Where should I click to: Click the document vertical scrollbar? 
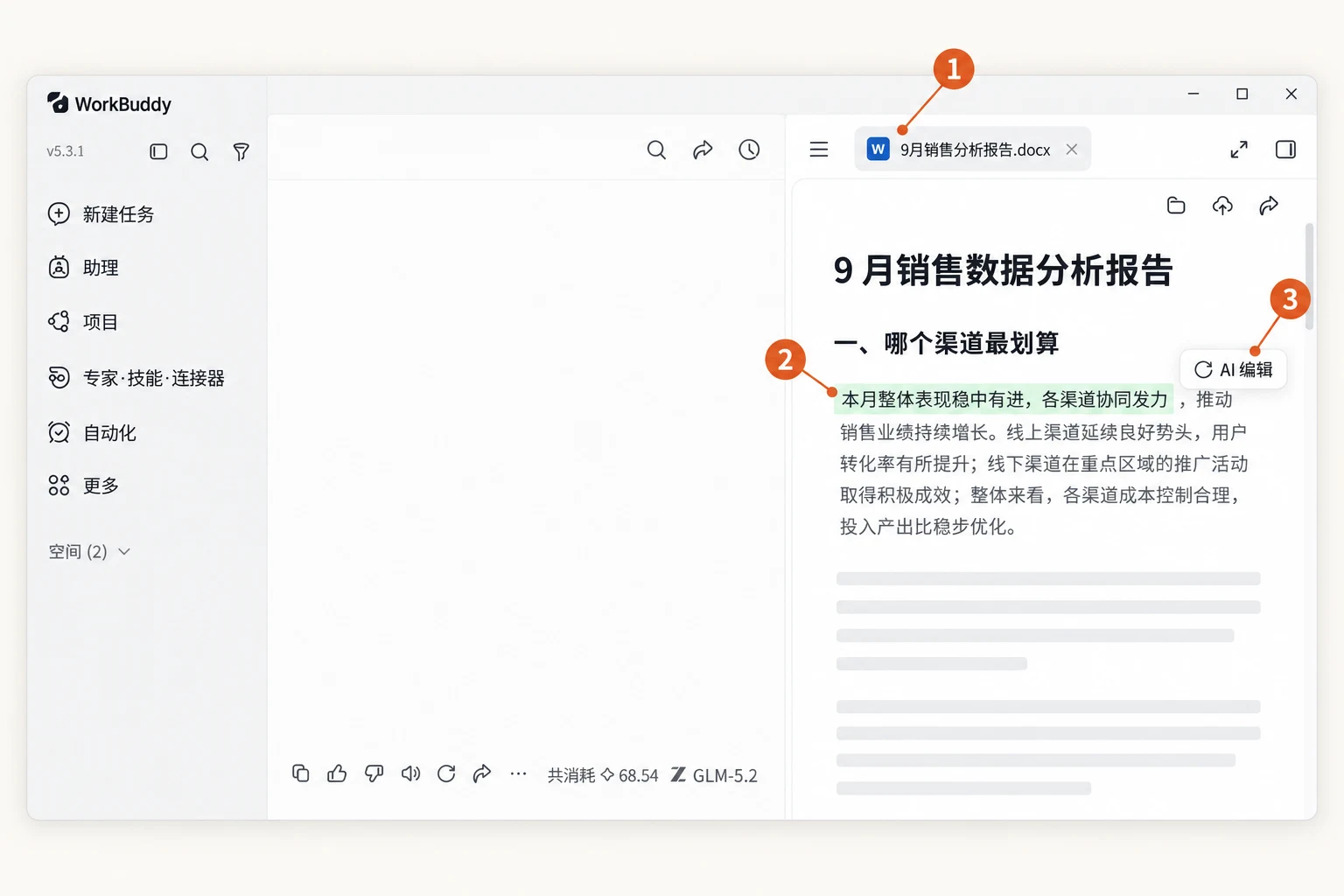(1309, 276)
